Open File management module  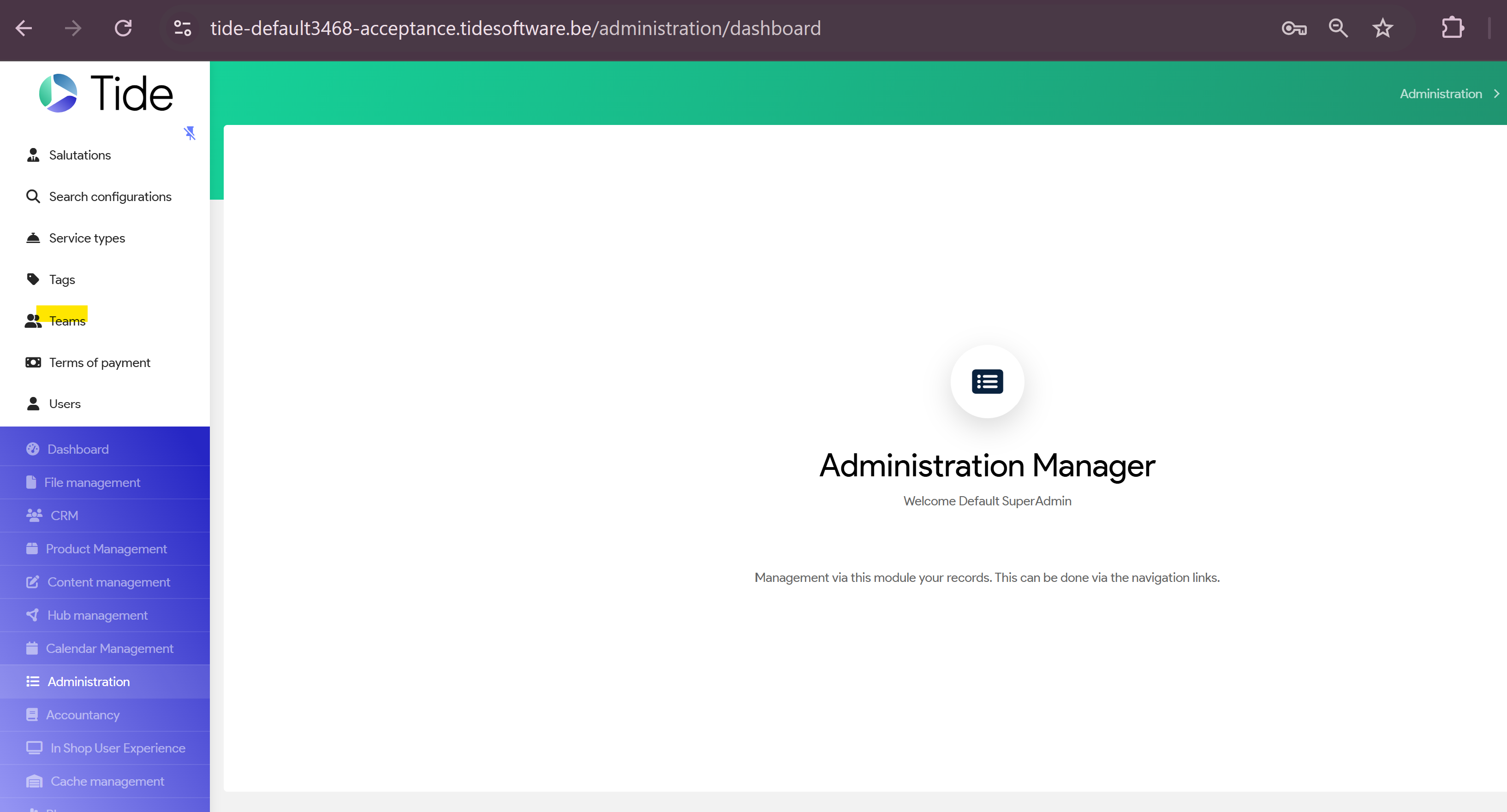(x=92, y=482)
